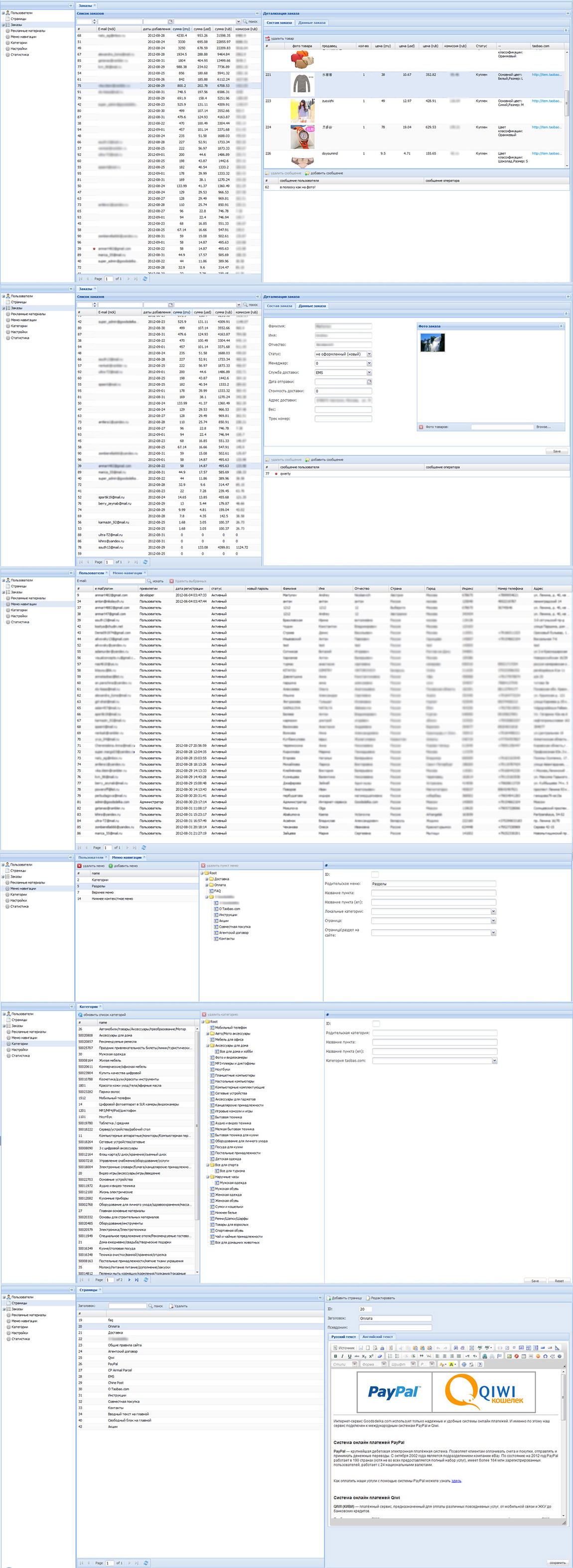This screenshot has height=1568, width=573.
Task: Open the Менеджер dropdown in order data
Action: pos(369,363)
